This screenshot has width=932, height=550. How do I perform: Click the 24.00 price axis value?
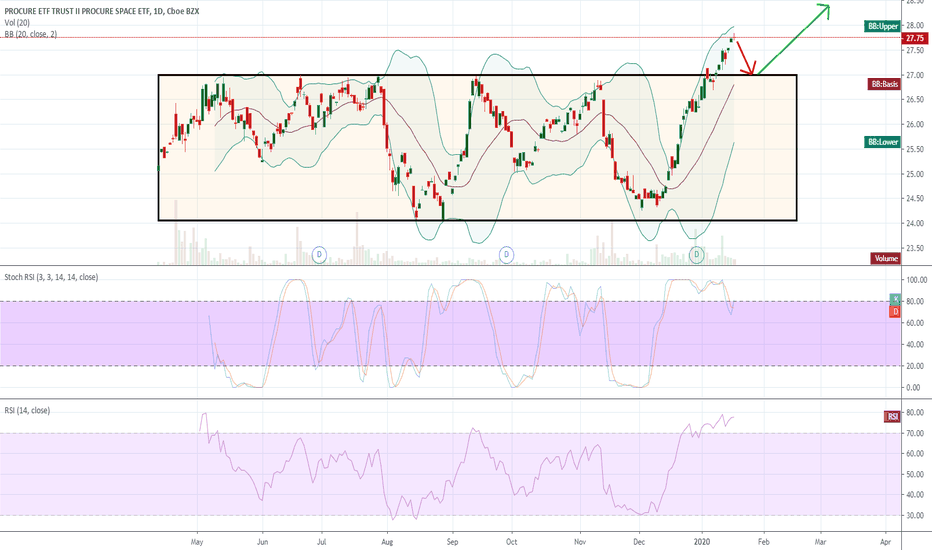coord(915,224)
